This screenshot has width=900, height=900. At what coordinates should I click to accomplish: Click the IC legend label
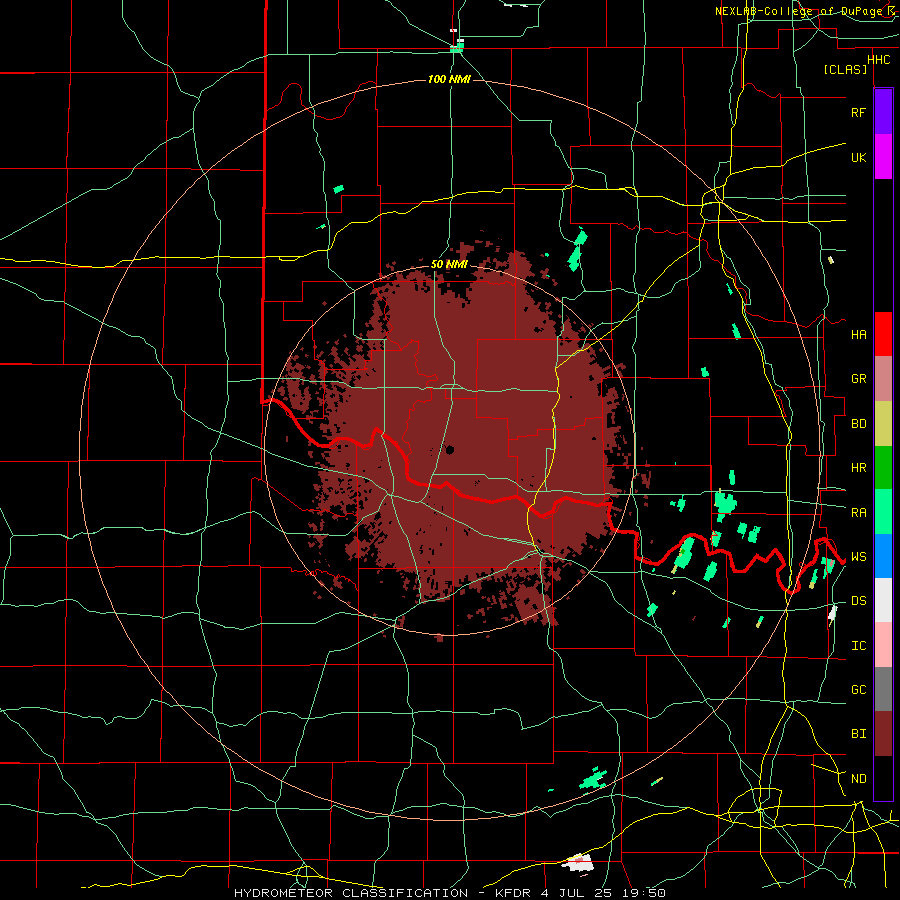(x=858, y=646)
